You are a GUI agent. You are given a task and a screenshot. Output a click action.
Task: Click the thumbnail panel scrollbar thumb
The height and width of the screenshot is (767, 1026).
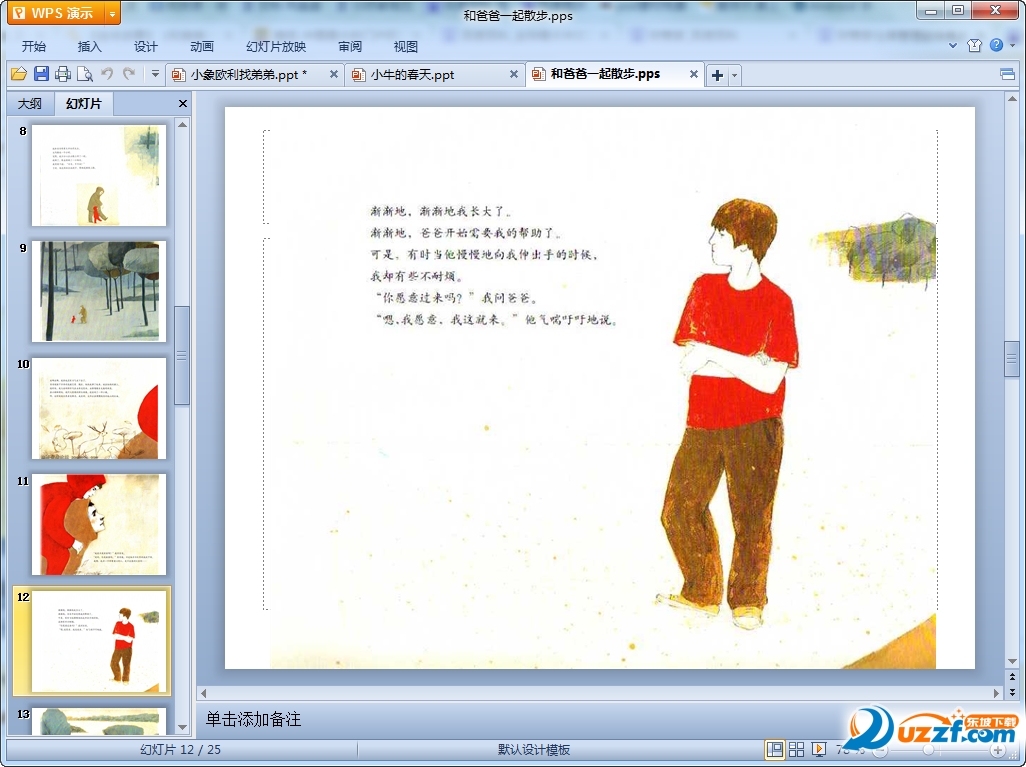click(x=183, y=355)
